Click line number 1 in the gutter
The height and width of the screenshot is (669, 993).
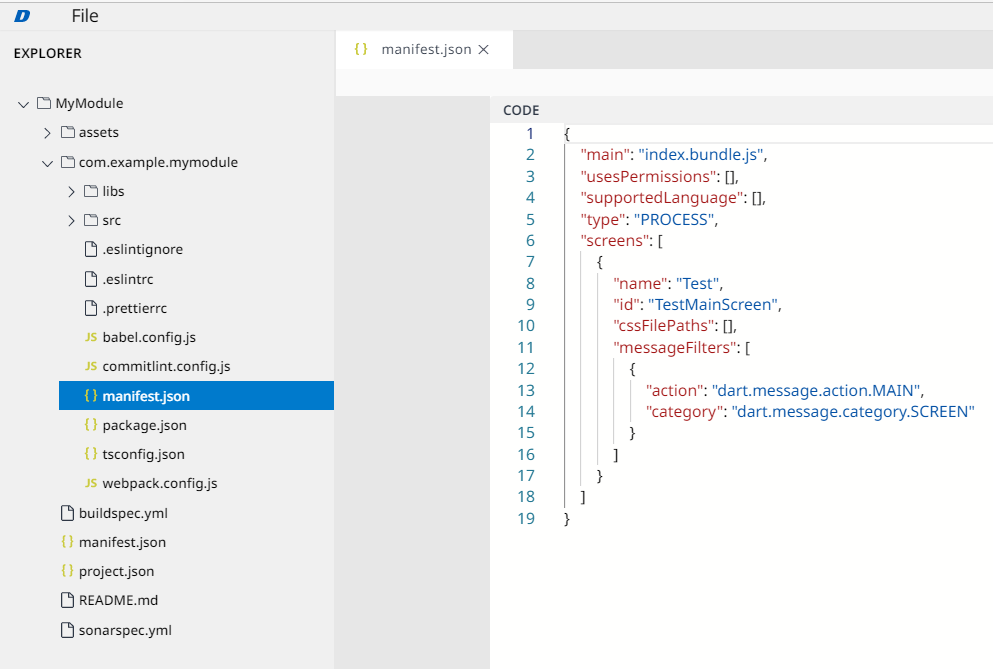(x=530, y=134)
